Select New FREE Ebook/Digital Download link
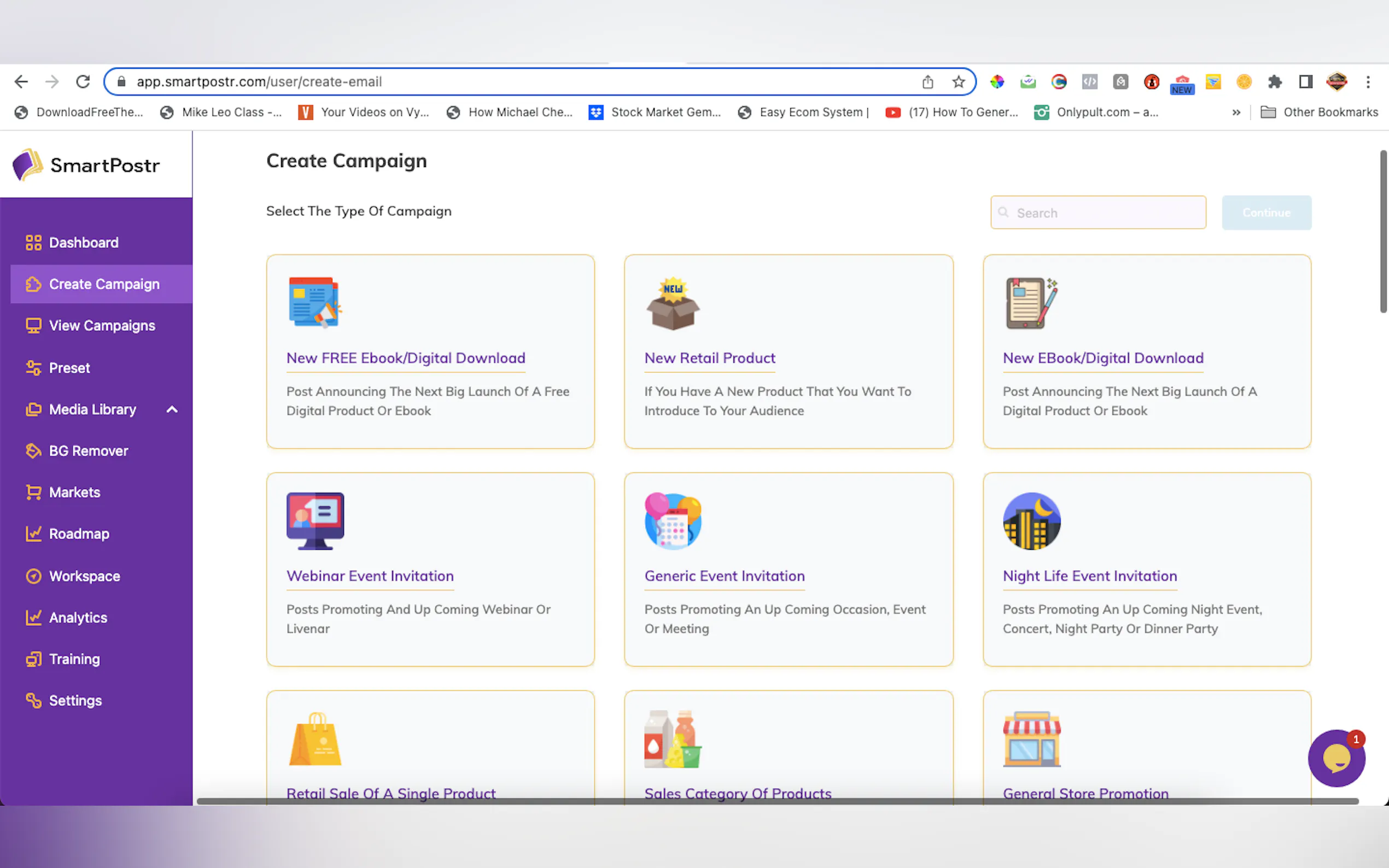The image size is (1389, 868). pyautogui.click(x=405, y=357)
